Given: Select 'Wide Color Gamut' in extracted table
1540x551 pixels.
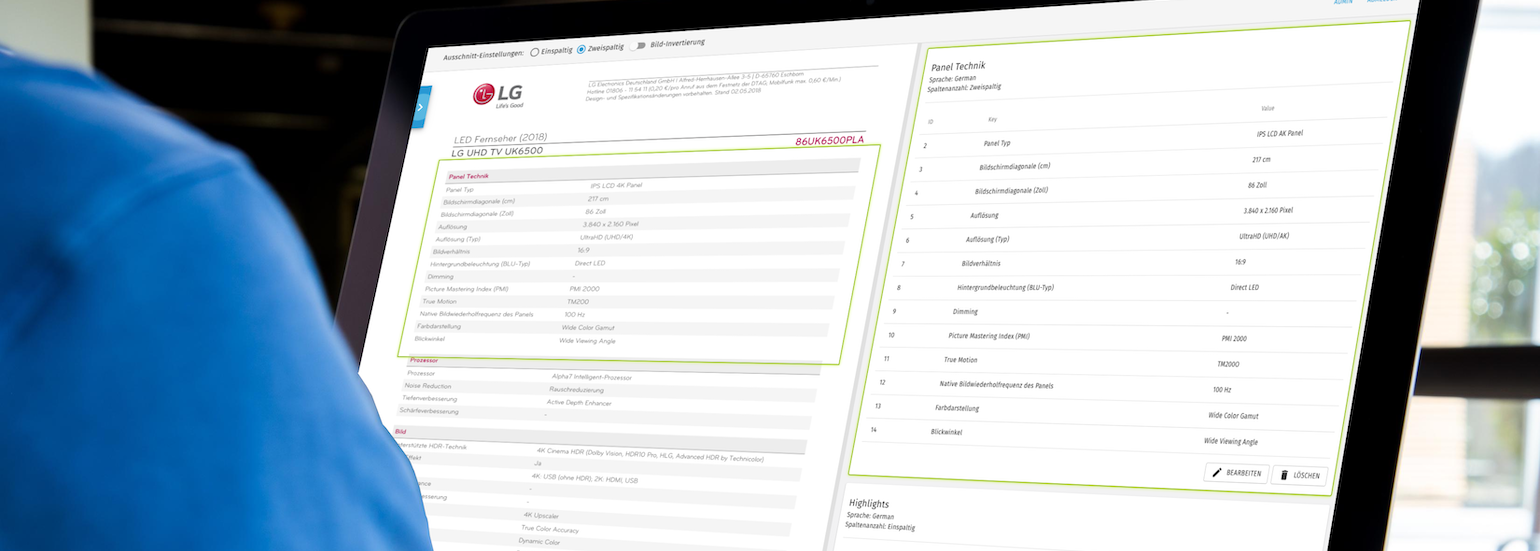Looking at the screenshot, I should [1233, 415].
